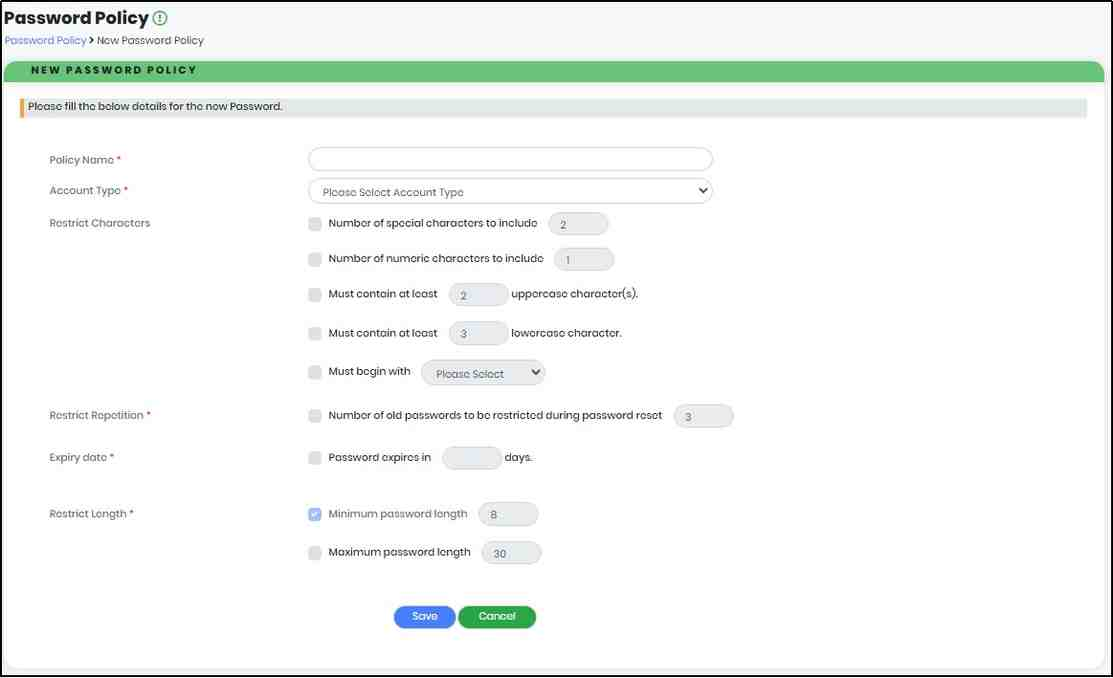
Task: Click the lowercase character count field
Action: 478,334
